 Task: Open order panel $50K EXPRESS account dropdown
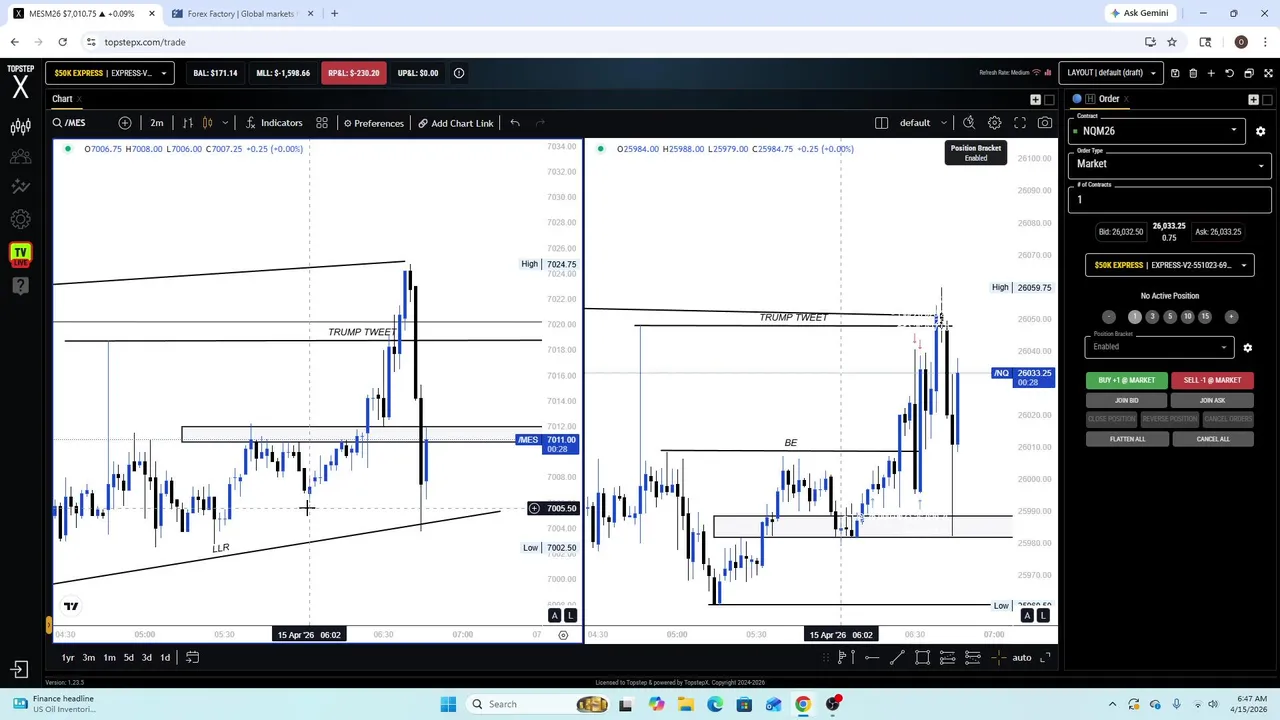coord(1170,265)
